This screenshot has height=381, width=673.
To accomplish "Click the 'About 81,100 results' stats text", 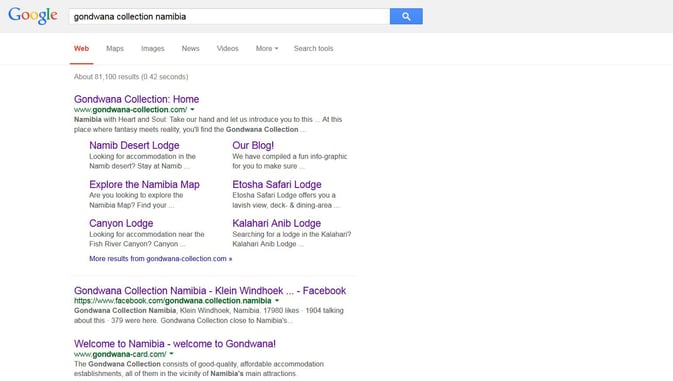I will pos(131,77).
